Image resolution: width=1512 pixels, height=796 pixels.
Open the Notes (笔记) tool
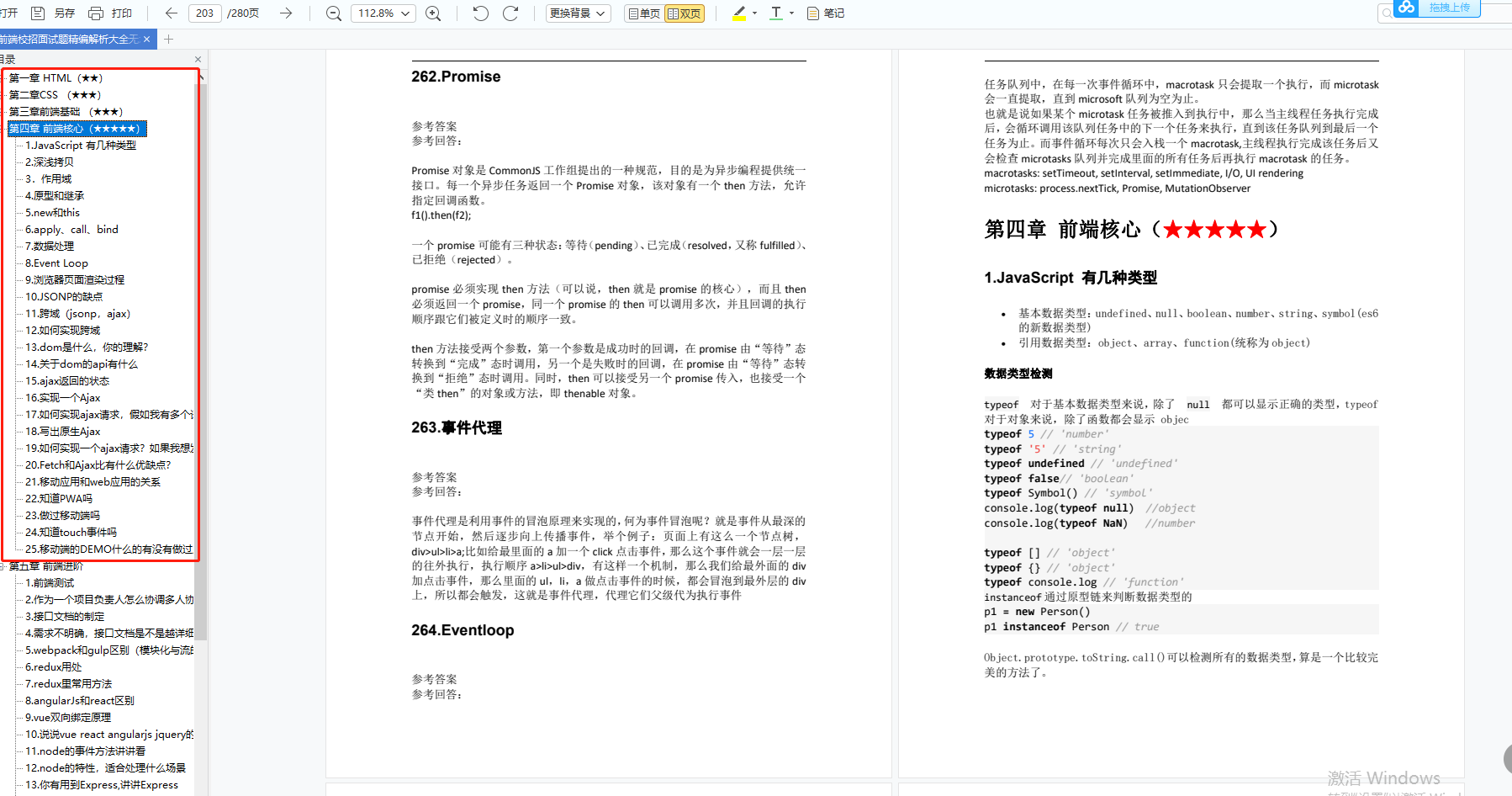[x=825, y=13]
